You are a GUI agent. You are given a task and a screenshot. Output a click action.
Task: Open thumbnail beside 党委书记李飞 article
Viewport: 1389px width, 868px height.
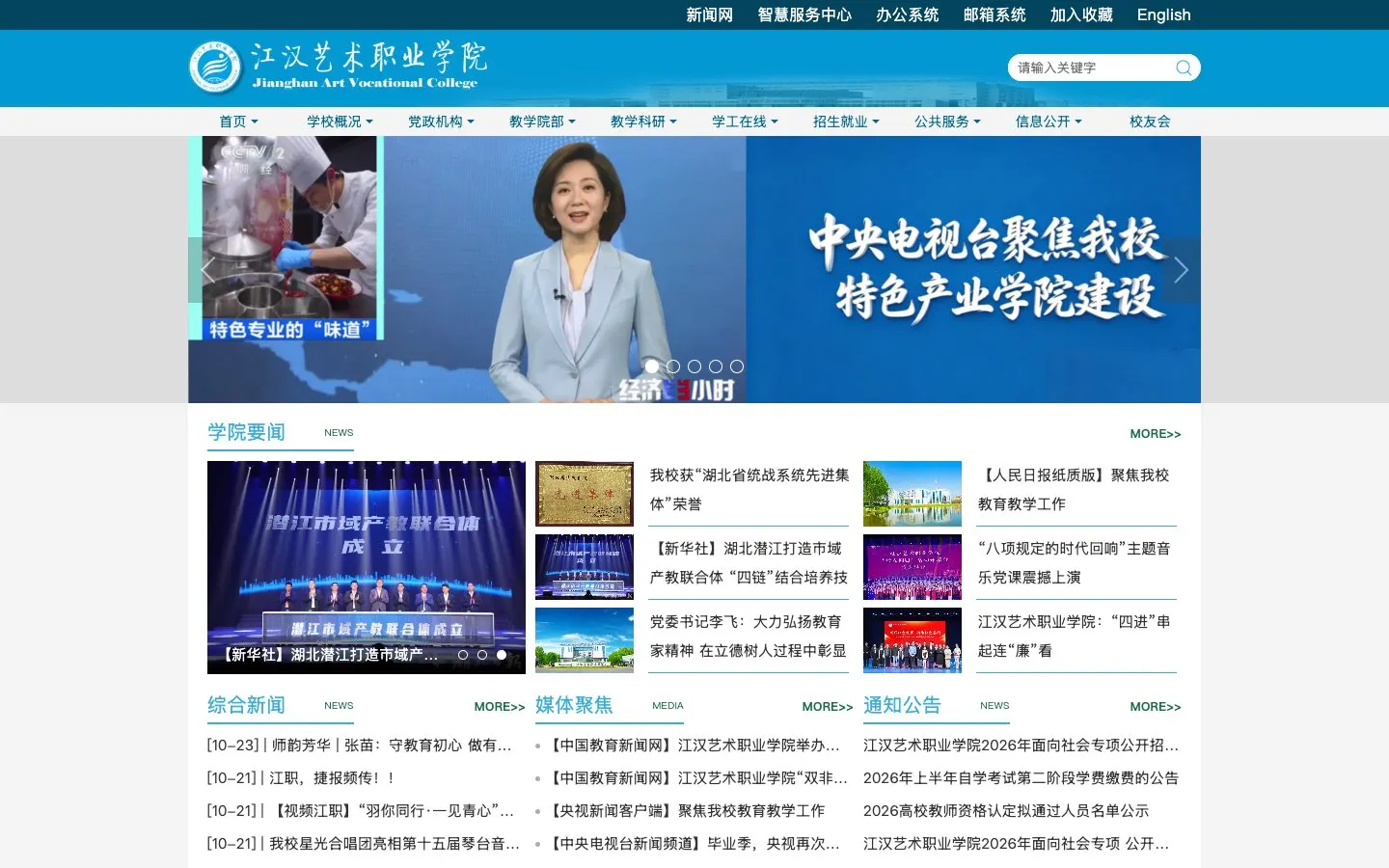tap(585, 639)
